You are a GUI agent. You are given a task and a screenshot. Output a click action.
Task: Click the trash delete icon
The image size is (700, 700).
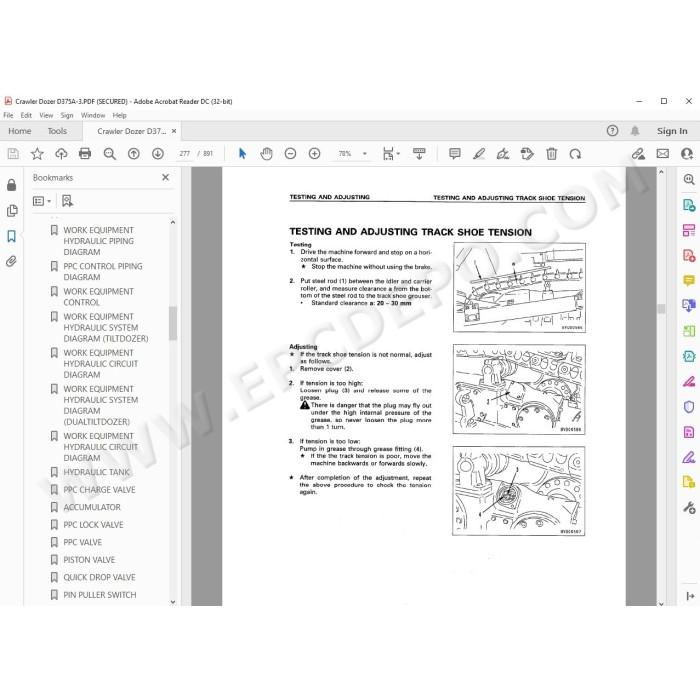pyautogui.click(x=551, y=154)
